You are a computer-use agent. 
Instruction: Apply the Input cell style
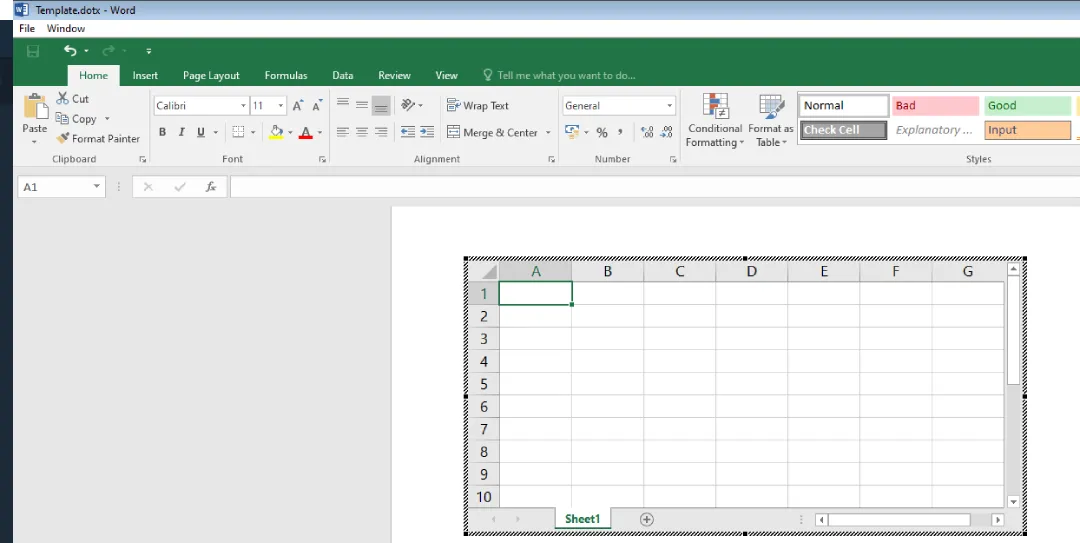[x=1028, y=130]
